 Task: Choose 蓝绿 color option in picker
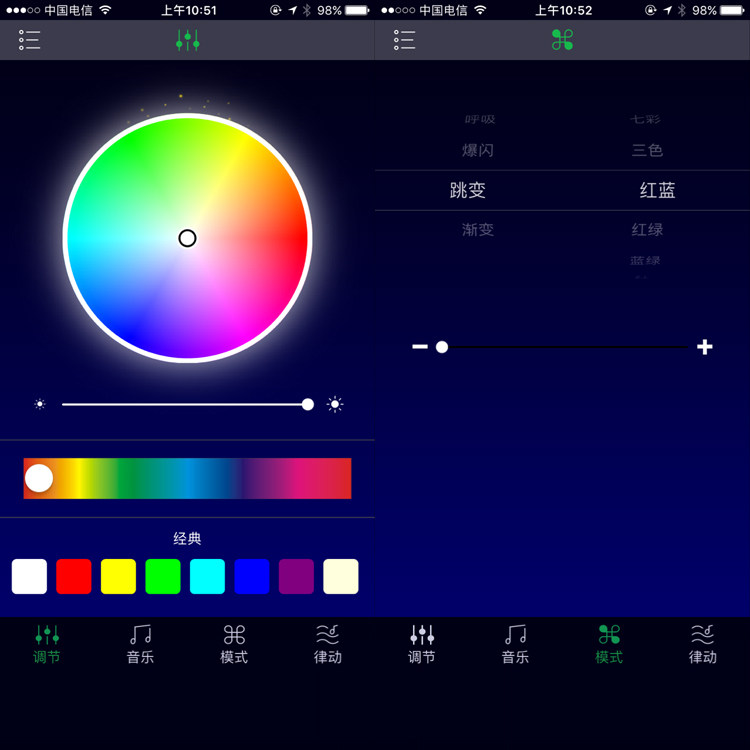[645, 261]
